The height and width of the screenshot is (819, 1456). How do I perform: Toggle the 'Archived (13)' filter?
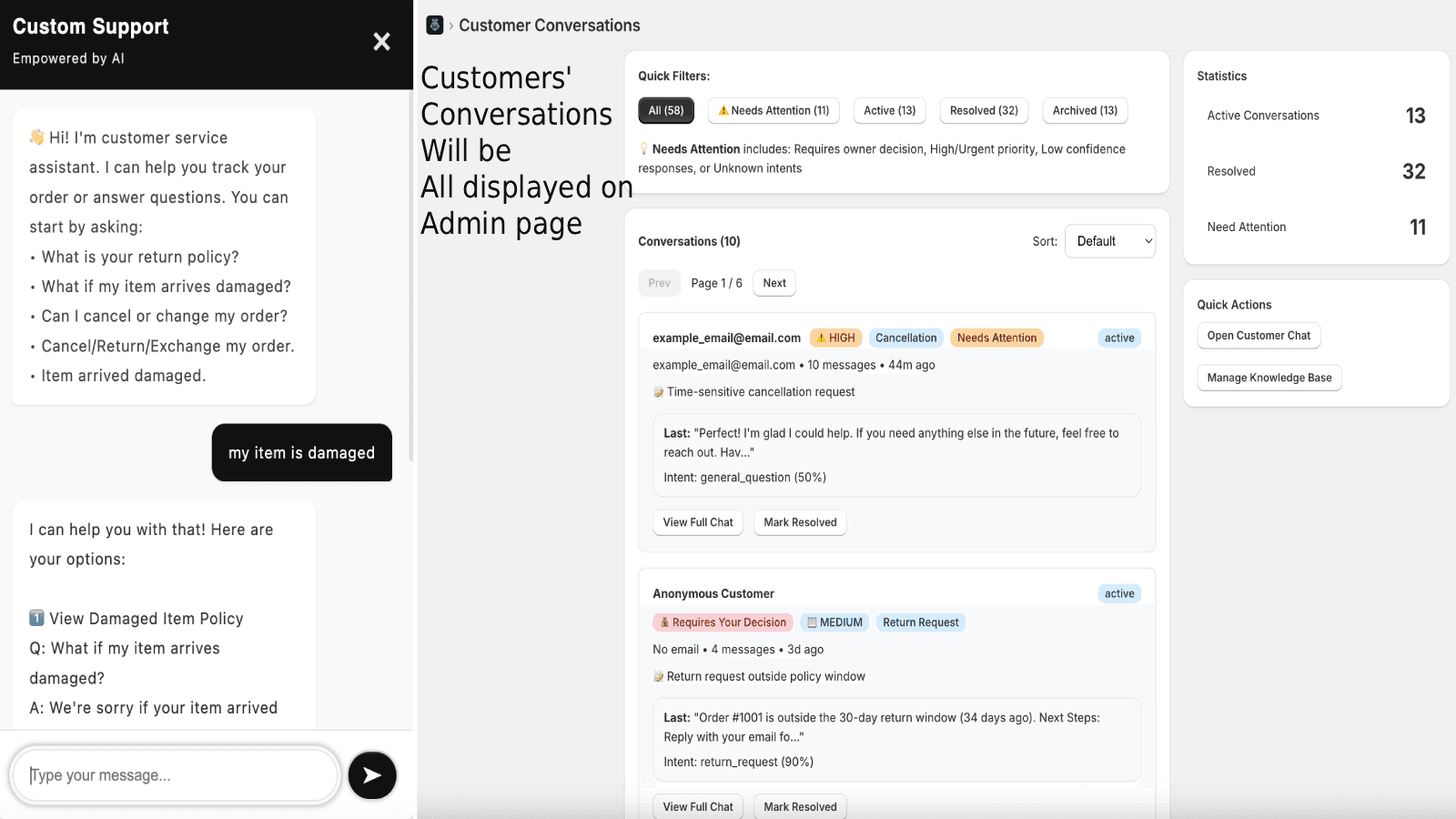coord(1085,110)
